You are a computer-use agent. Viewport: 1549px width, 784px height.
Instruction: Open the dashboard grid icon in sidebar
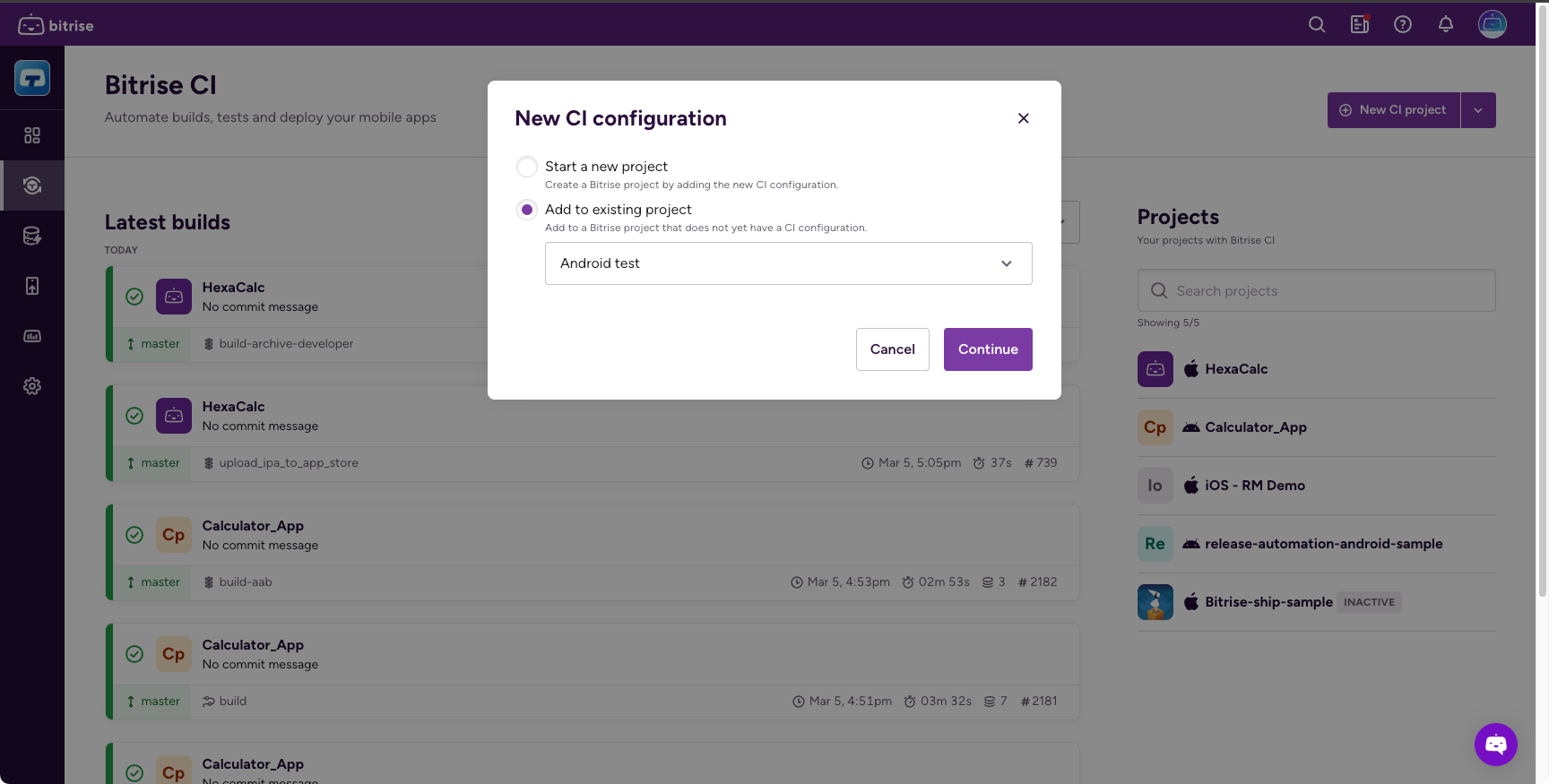32,135
